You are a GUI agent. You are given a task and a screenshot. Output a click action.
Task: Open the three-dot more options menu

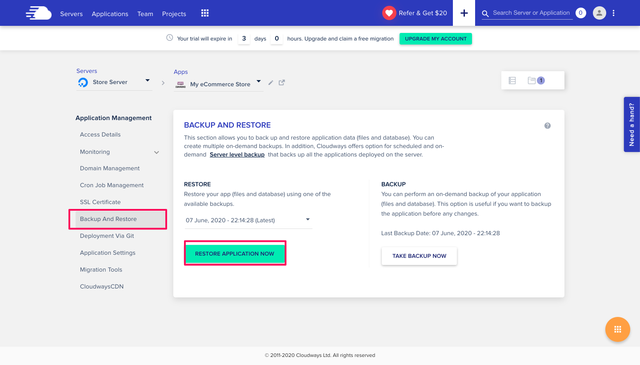tap(613, 13)
